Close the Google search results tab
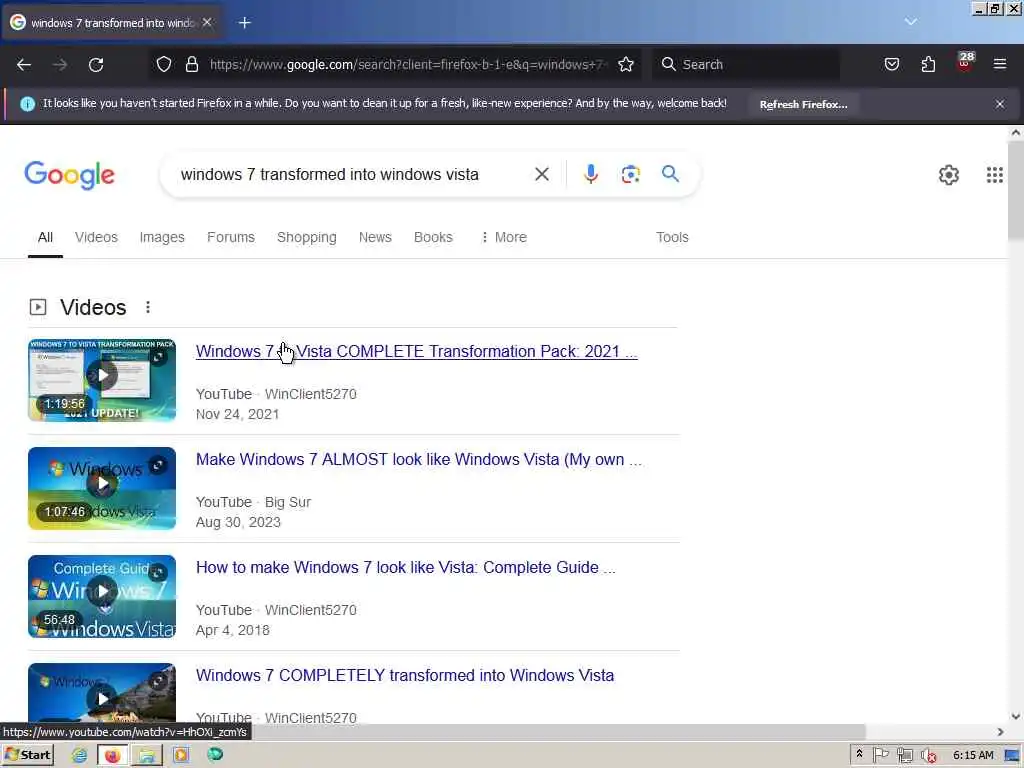1024x768 pixels. pyautogui.click(x=207, y=22)
